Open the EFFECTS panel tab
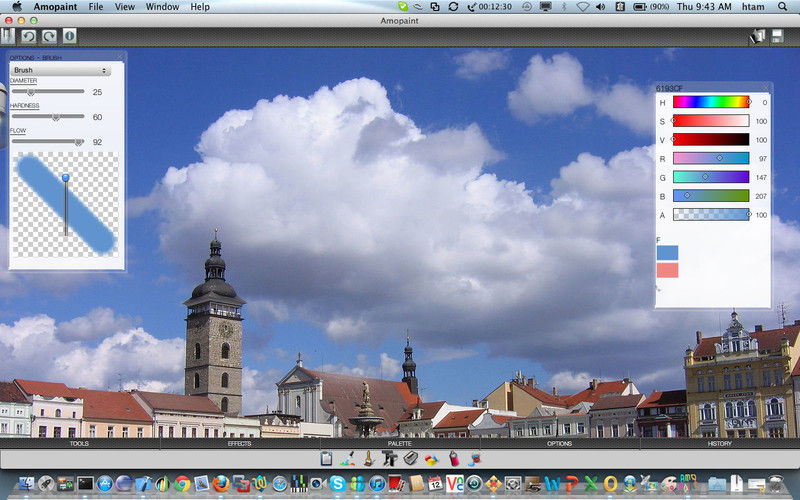The height and width of the screenshot is (500, 800). [x=239, y=442]
